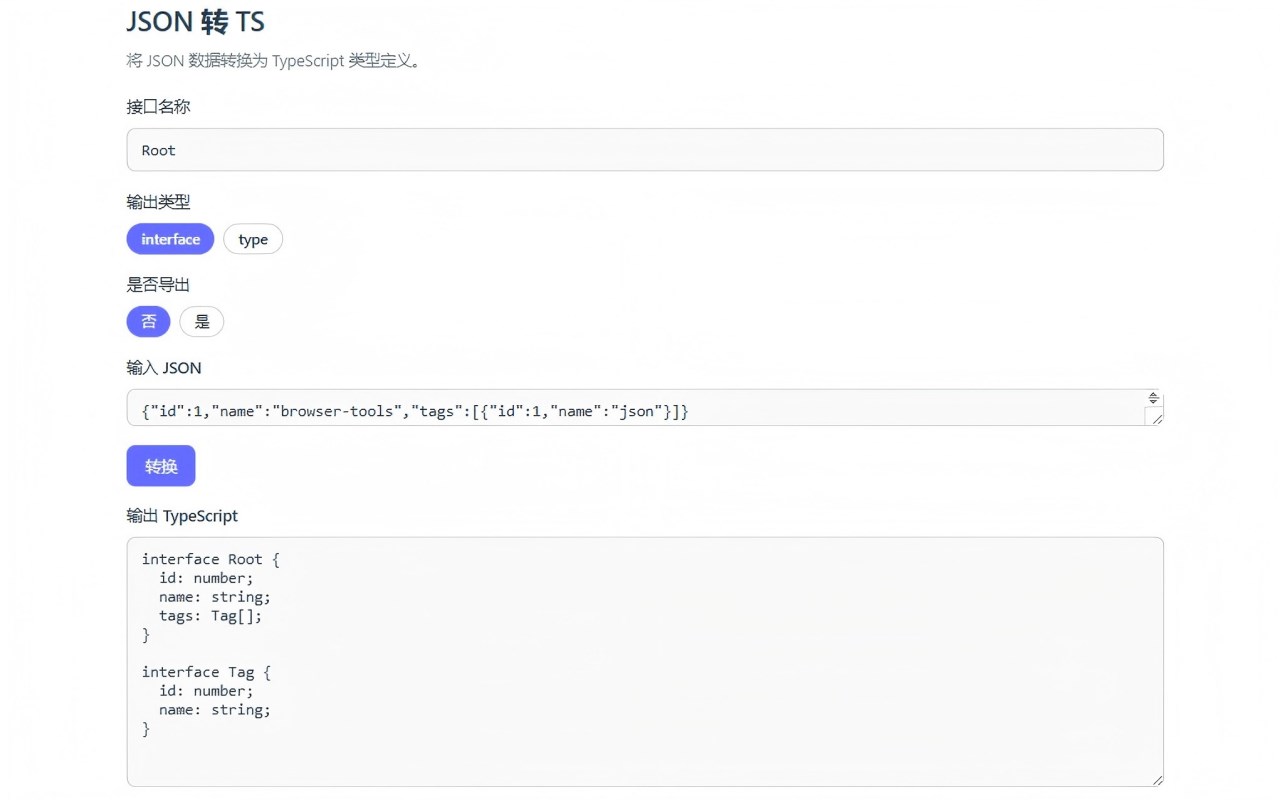Select the type output option
The image size is (1280, 800).
(x=253, y=239)
